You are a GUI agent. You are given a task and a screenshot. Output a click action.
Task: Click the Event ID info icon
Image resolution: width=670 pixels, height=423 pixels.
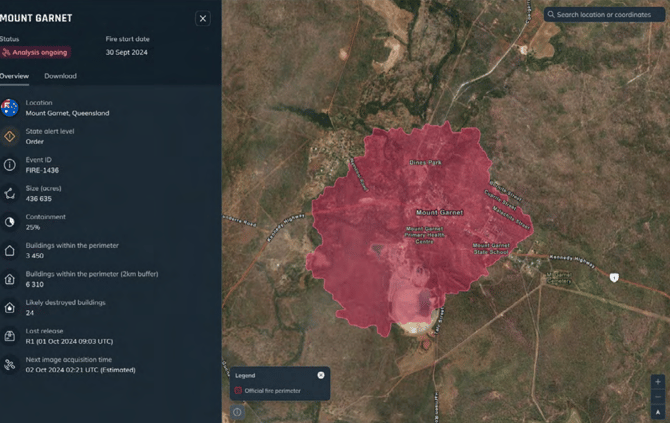click(x=9, y=165)
